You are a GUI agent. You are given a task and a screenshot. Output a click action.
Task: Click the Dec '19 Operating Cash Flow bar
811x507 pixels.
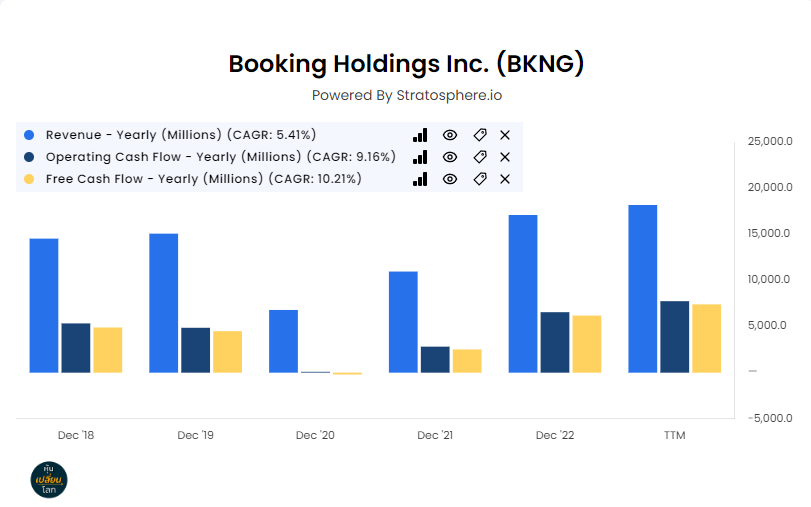click(196, 350)
